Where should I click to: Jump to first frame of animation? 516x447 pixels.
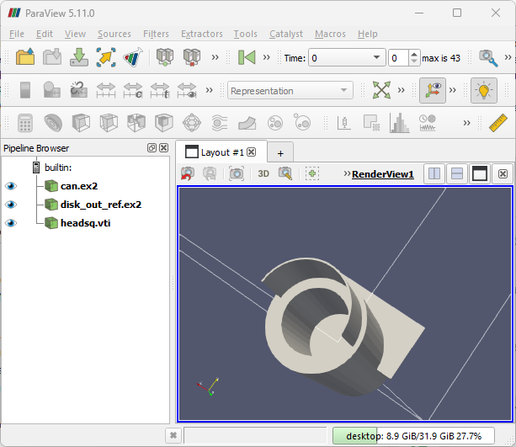247,57
